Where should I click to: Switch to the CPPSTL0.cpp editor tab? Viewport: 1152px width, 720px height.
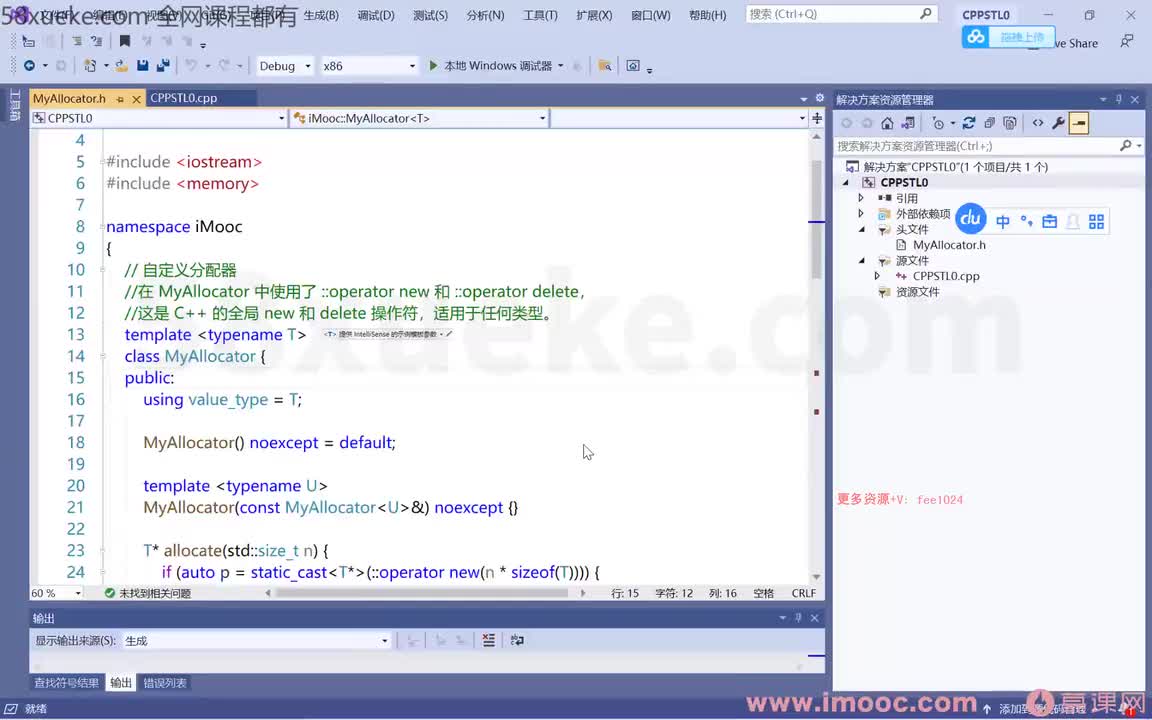(184, 98)
